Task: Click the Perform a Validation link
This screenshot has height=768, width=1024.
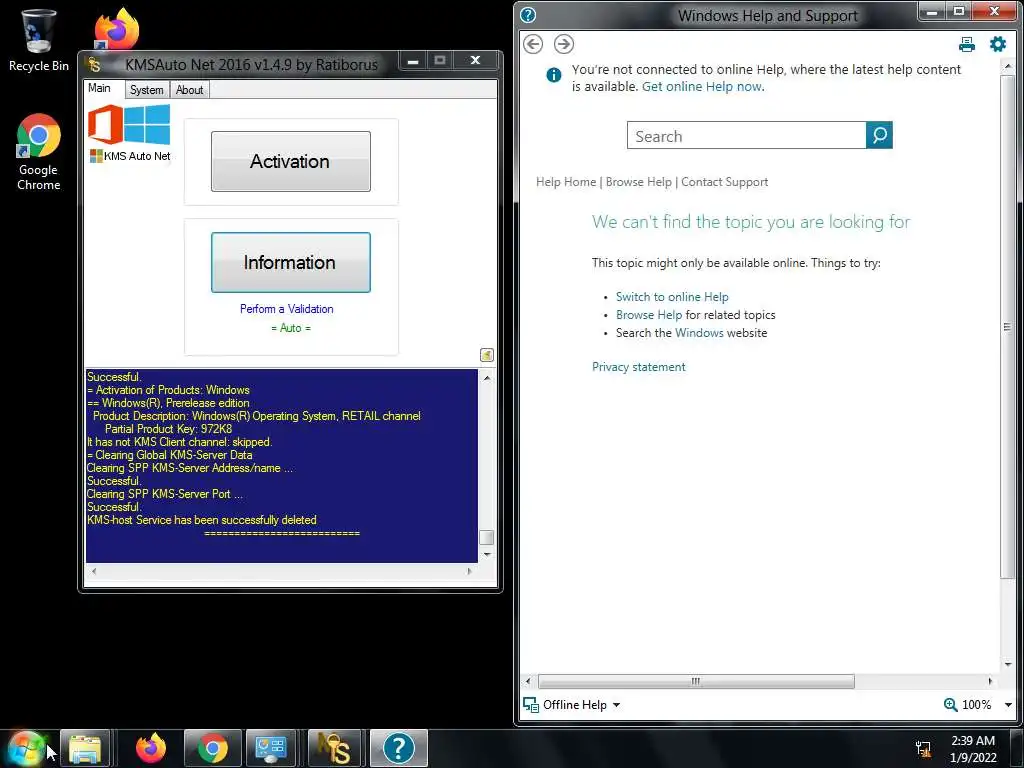Action: [287, 309]
